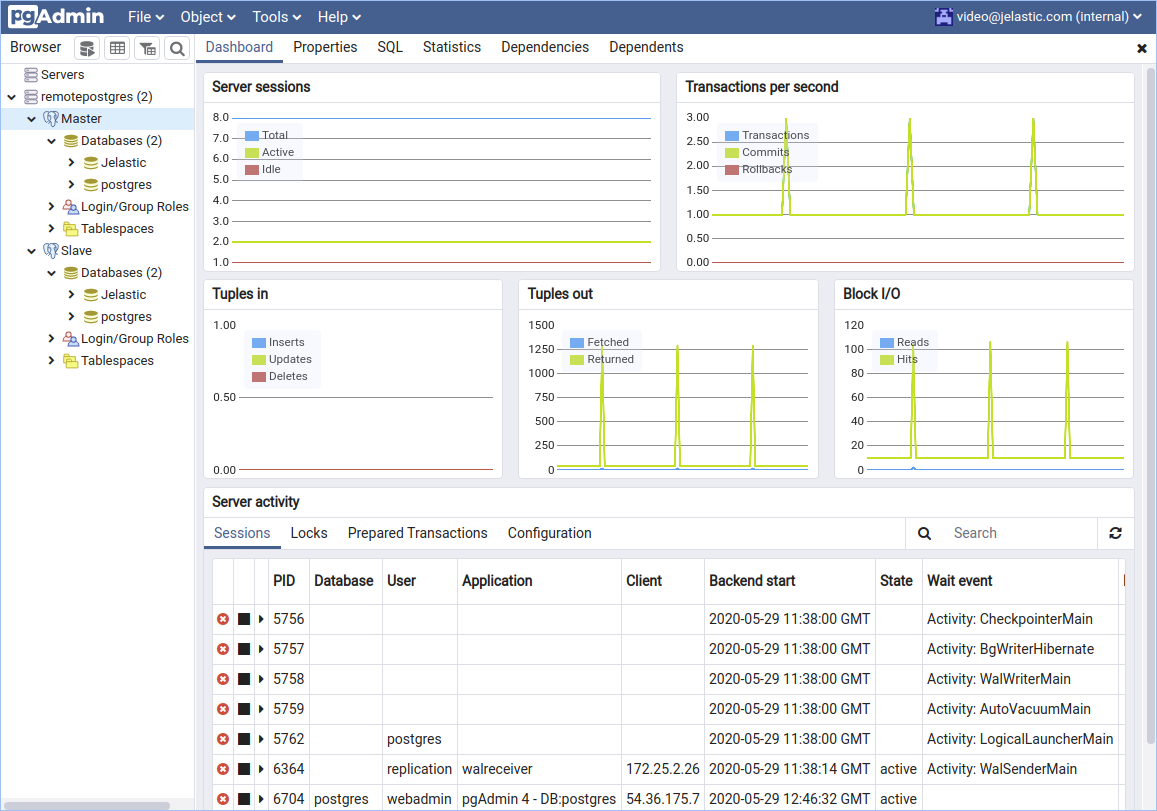Cancel active query for PID 5762

[x=244, y=739]
